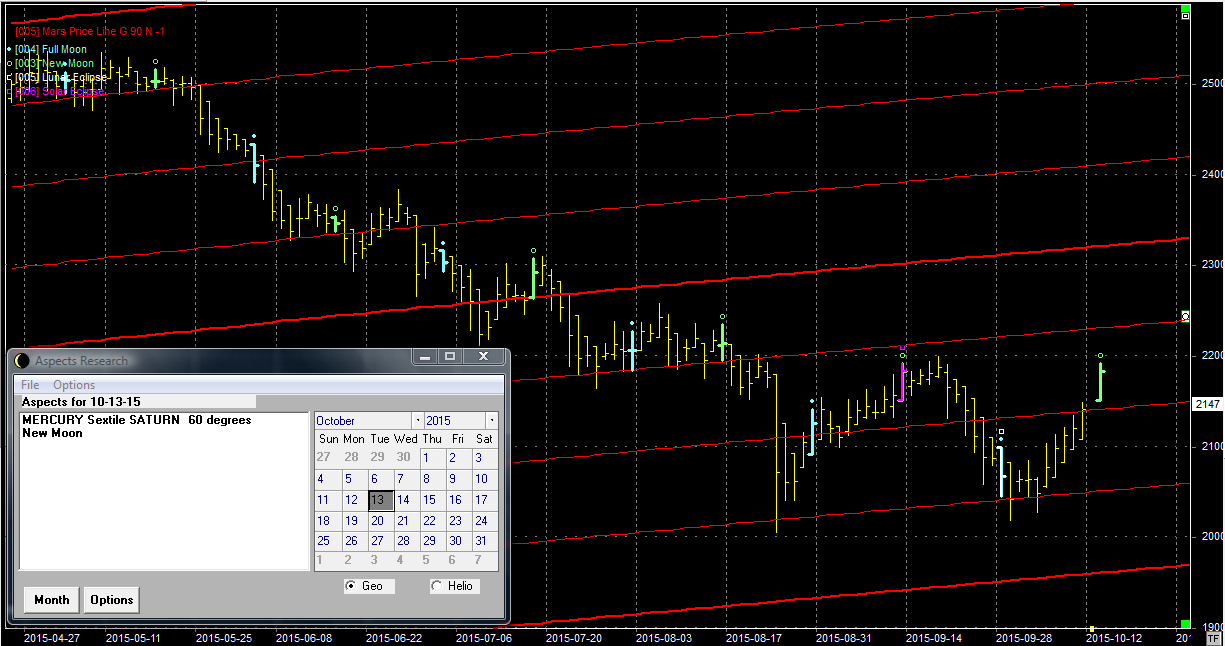Image resolution: width=1225 pixels, height=646 pixels.
Task: Select October 27 in the calendar
Action: (378, 541)
